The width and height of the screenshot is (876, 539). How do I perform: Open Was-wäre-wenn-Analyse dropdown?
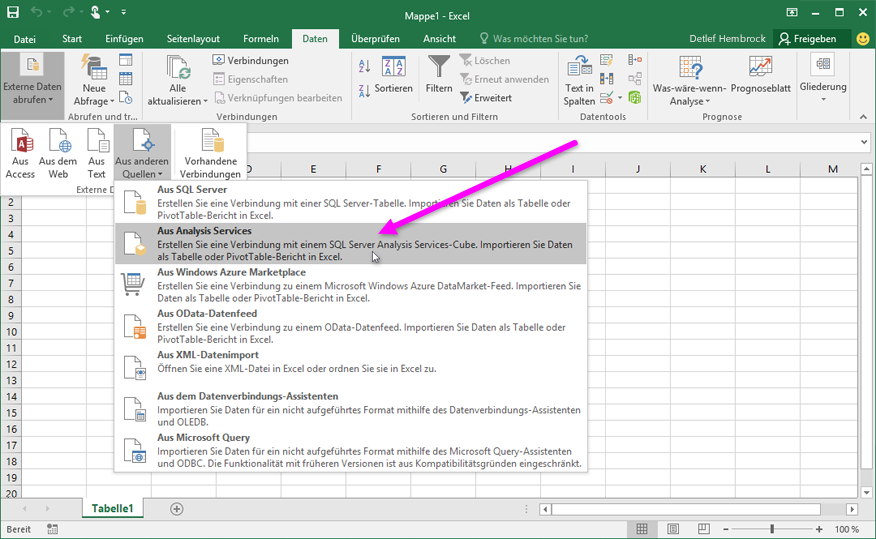tap(689, 80)
